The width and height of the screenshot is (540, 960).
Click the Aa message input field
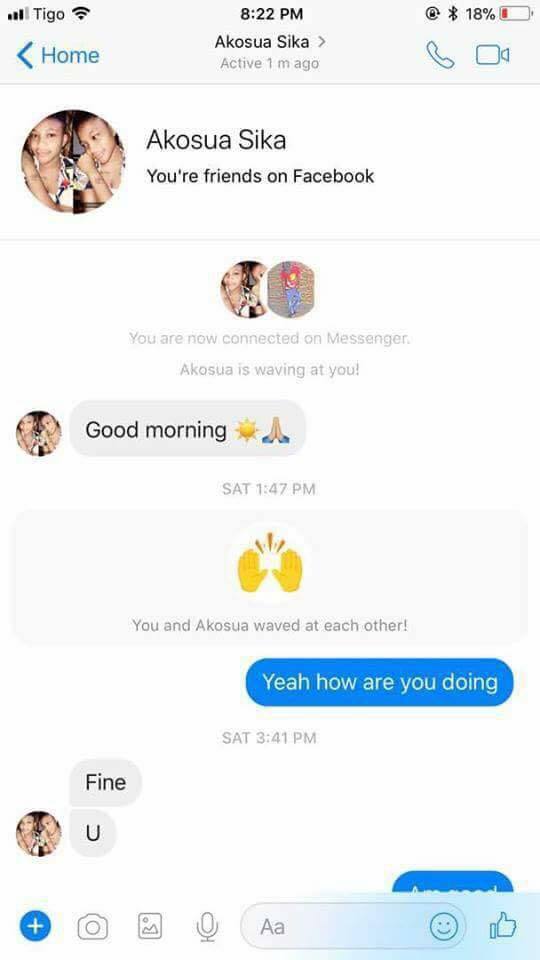(x=354, y=926)
